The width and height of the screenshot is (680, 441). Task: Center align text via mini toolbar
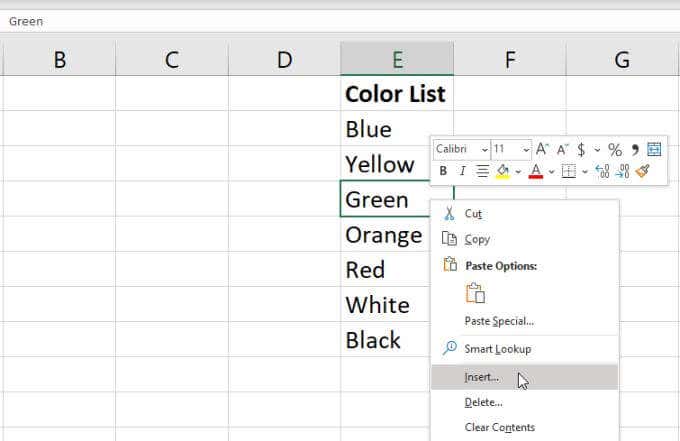point(482,171)
